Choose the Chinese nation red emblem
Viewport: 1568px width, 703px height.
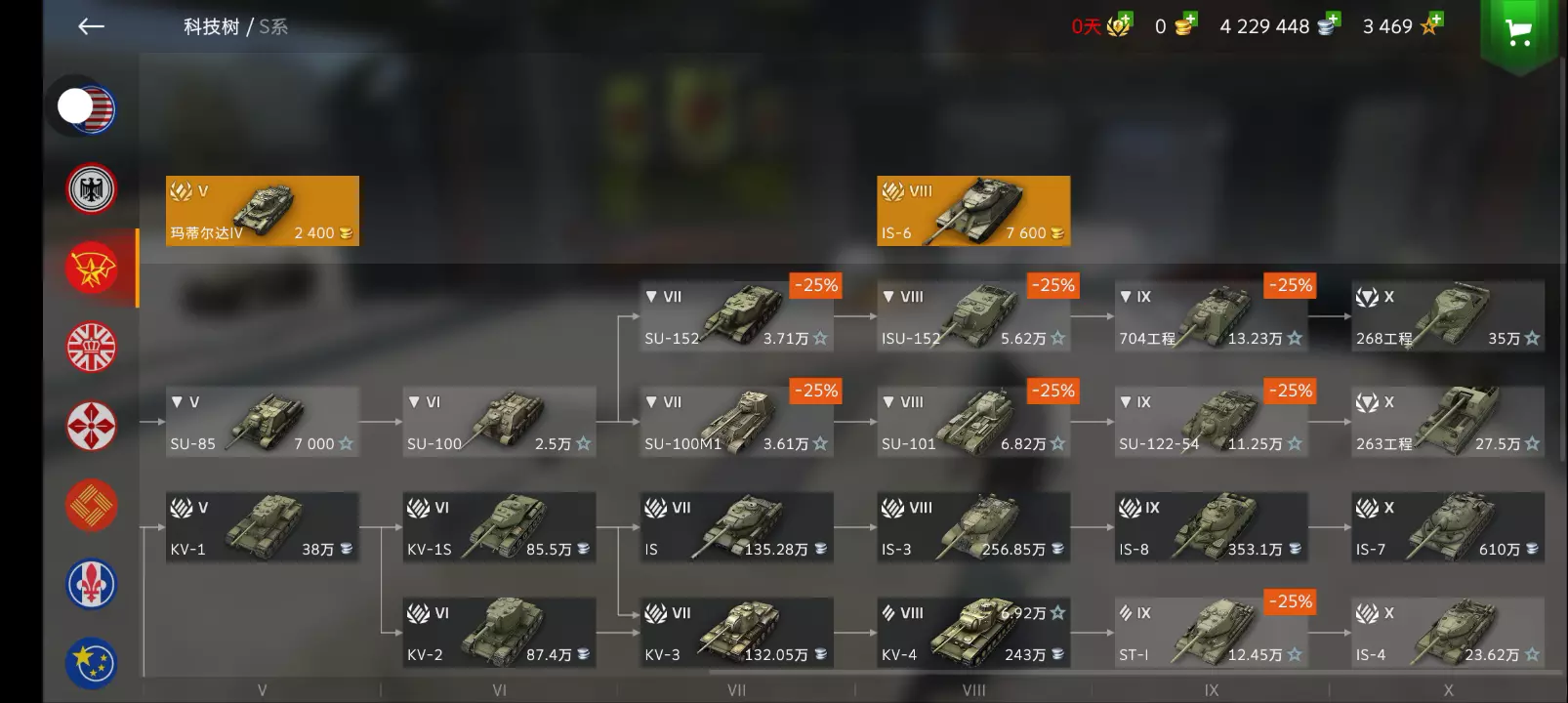(91, 505)
